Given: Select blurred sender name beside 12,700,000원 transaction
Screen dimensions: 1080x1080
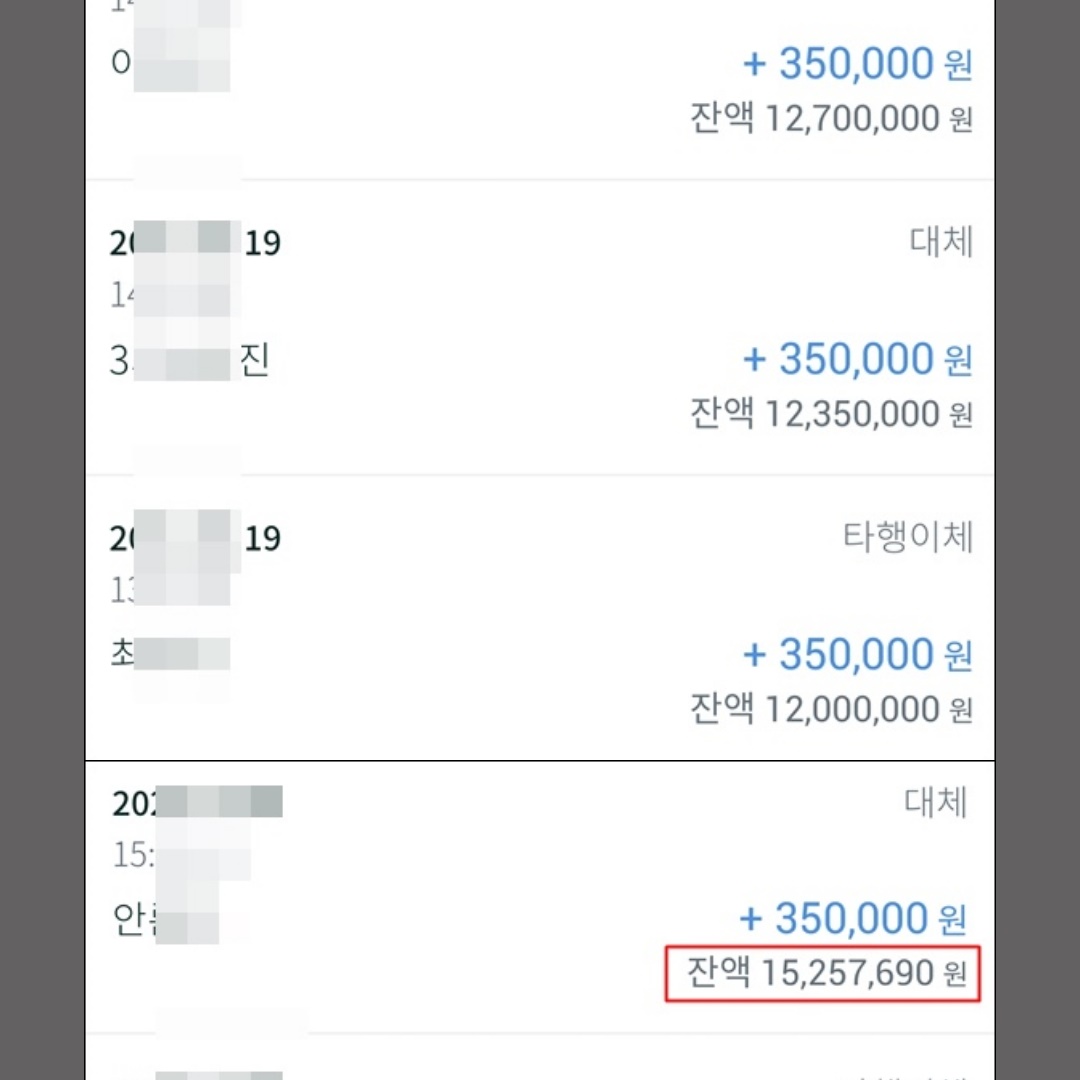Looking at the screenshot, I should point(169,63).
